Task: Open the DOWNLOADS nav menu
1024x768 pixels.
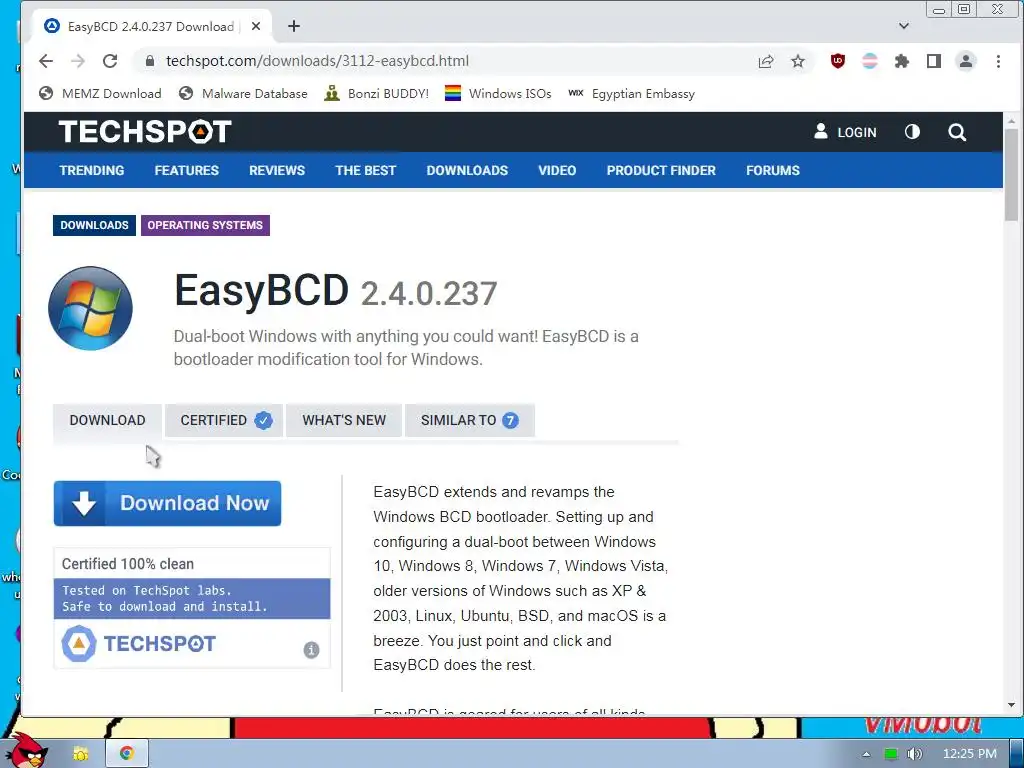Action: [467, 170]
